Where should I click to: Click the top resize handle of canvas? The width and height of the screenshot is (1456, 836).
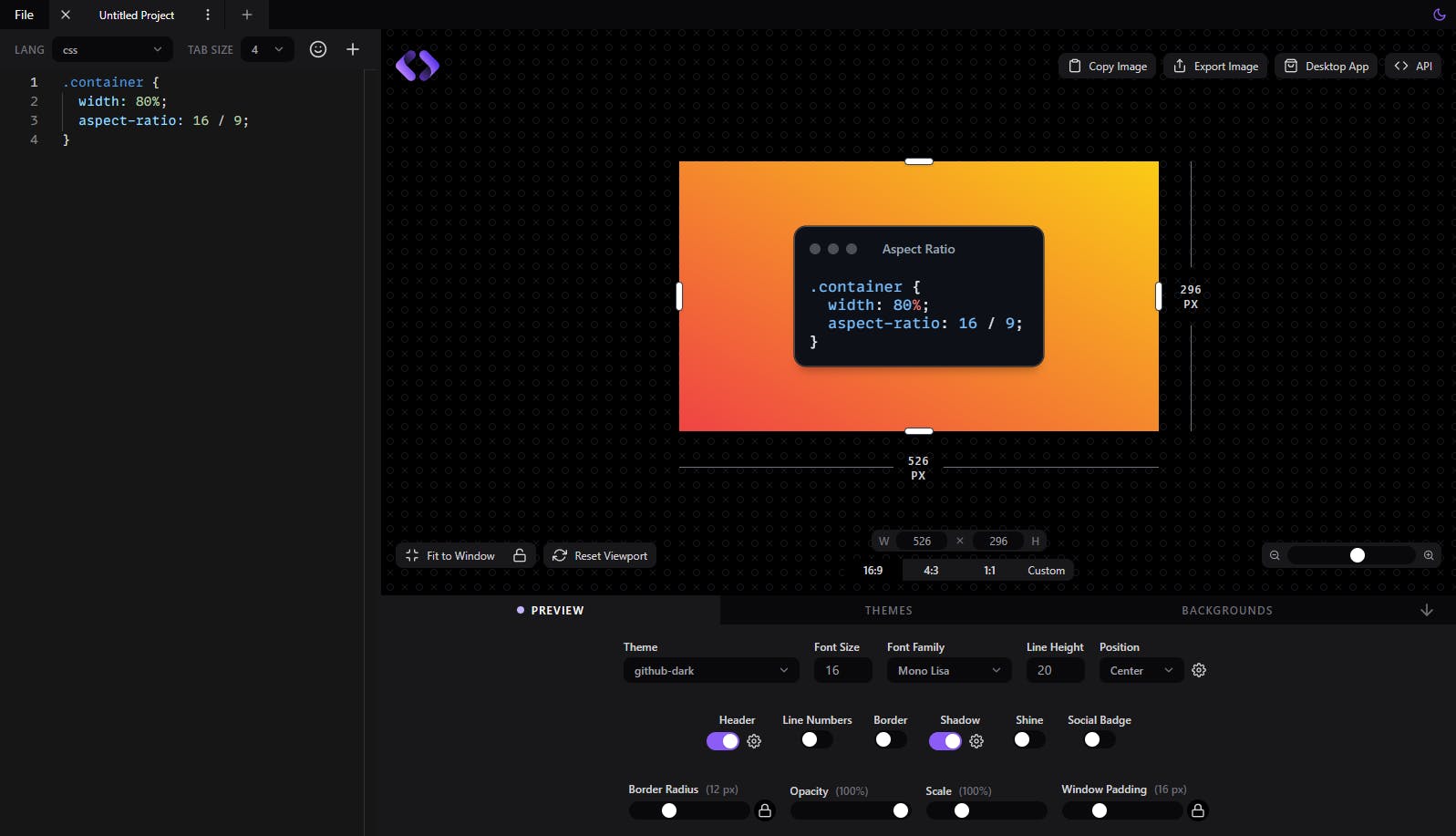tap(919, 161)
